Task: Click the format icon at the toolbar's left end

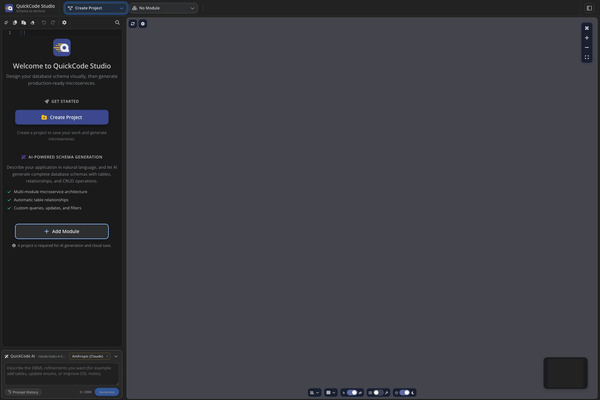Action: [x=6, y=23]
